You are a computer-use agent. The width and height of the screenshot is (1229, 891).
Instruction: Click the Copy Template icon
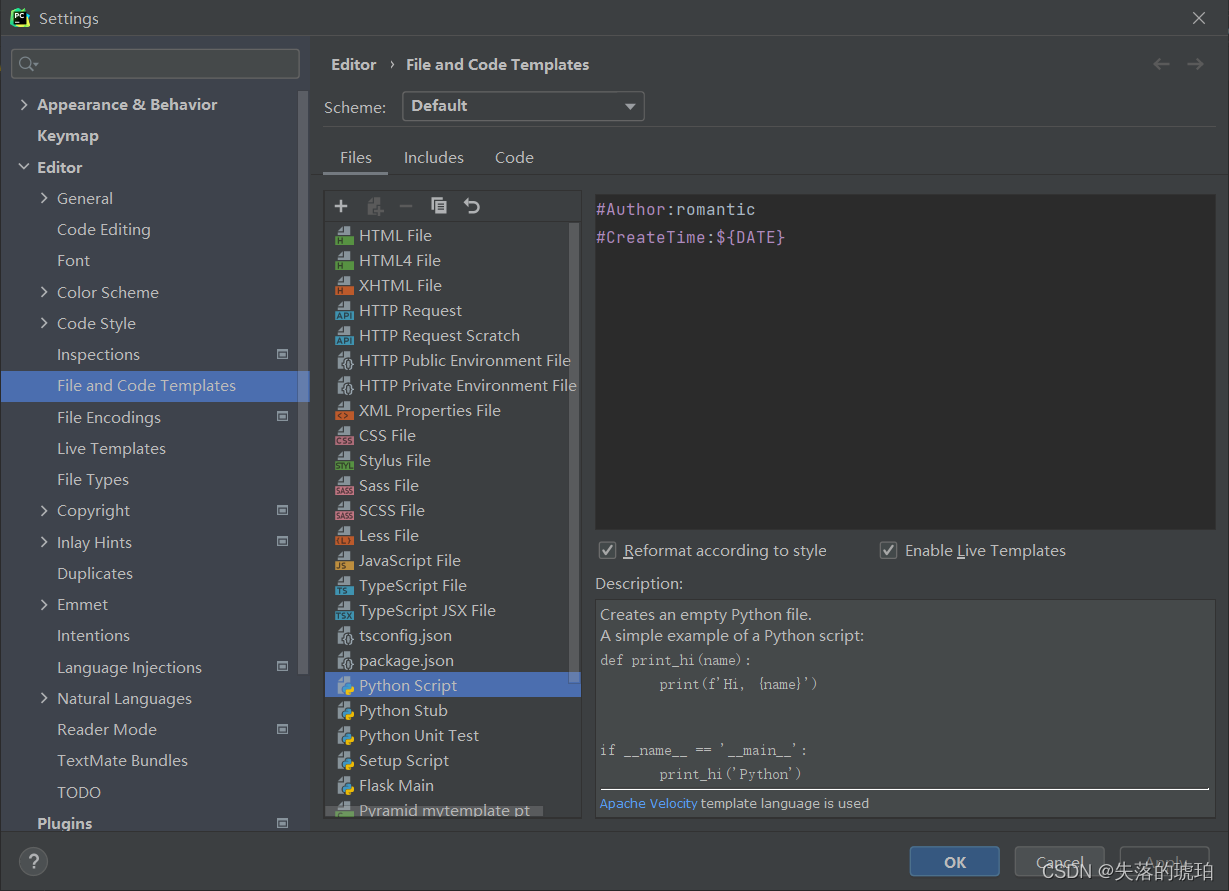pyautogui.click(x=439, y=206)
